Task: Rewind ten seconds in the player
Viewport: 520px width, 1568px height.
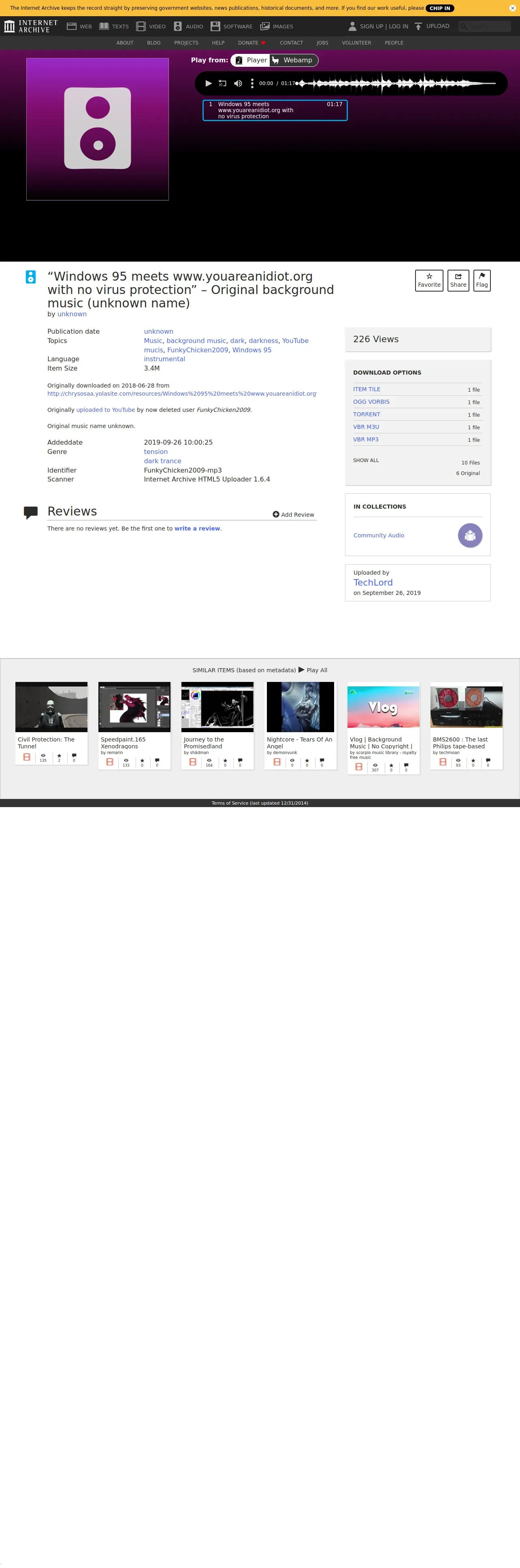Action: [x=222, y=83]
